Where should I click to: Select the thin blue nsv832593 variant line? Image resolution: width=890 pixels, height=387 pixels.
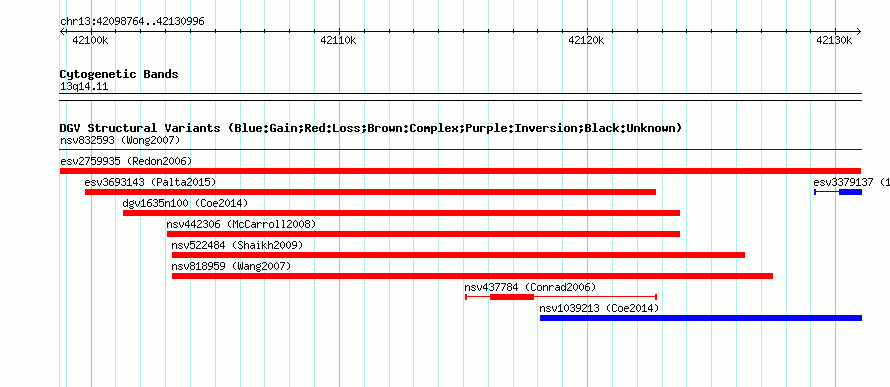tap(461, 150)
